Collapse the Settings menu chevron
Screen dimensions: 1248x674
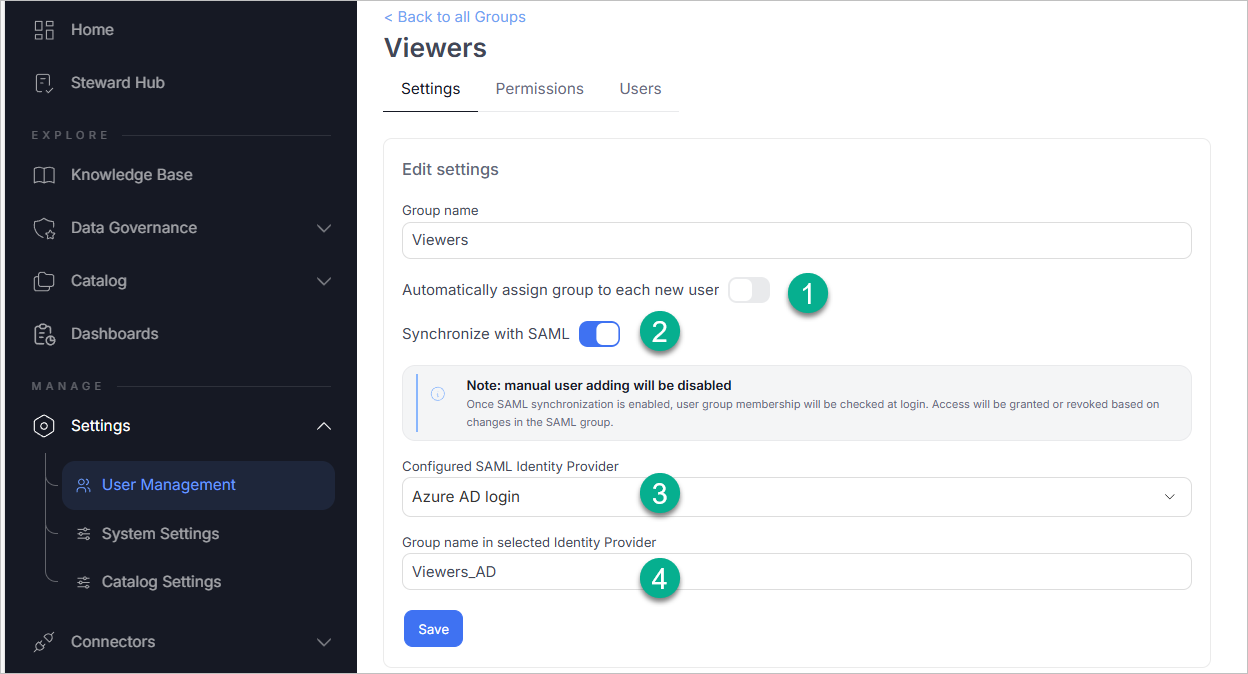tap(324, 426)
